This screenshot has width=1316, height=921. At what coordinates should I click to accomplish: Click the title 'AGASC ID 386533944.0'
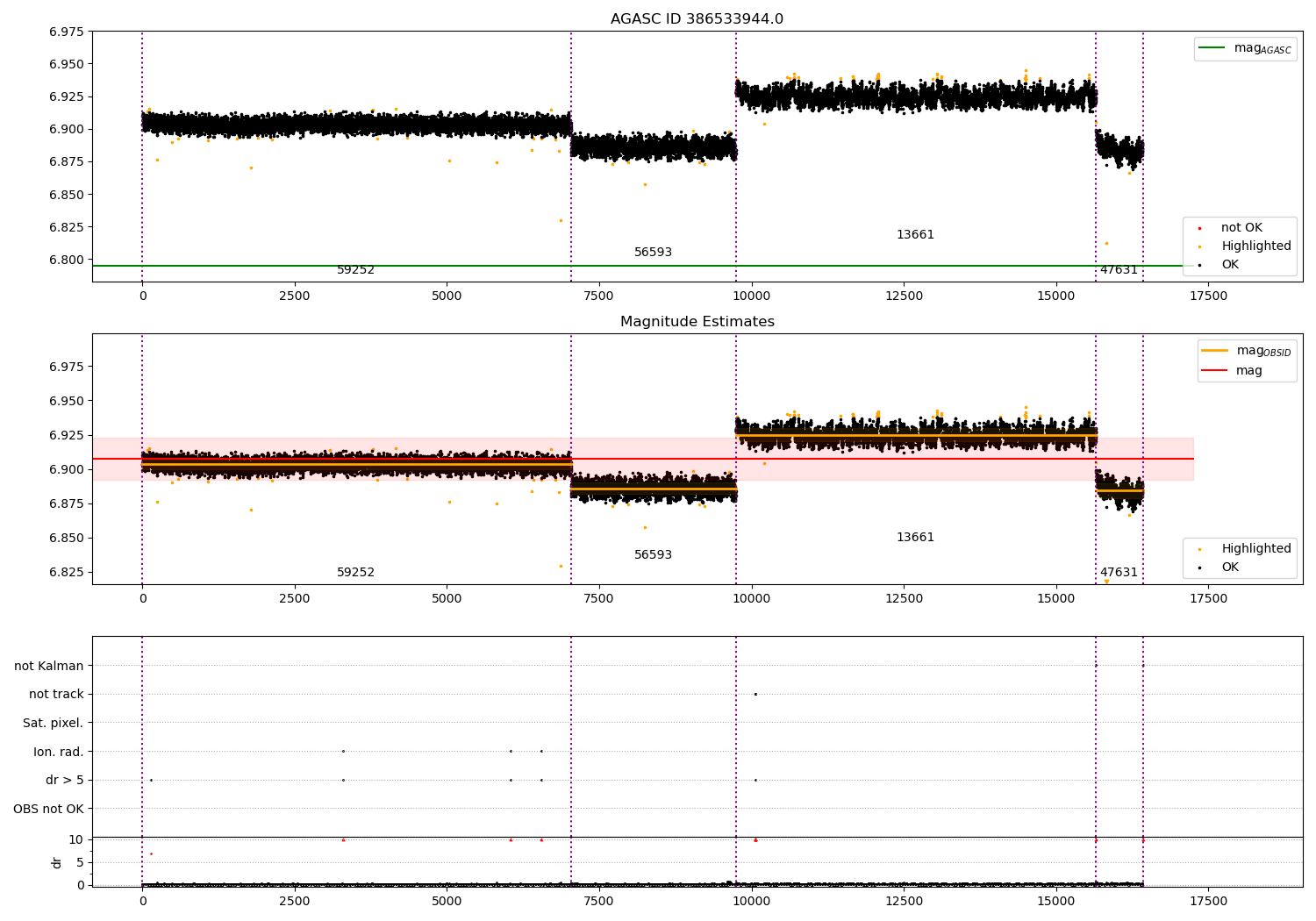pos(697,19)
